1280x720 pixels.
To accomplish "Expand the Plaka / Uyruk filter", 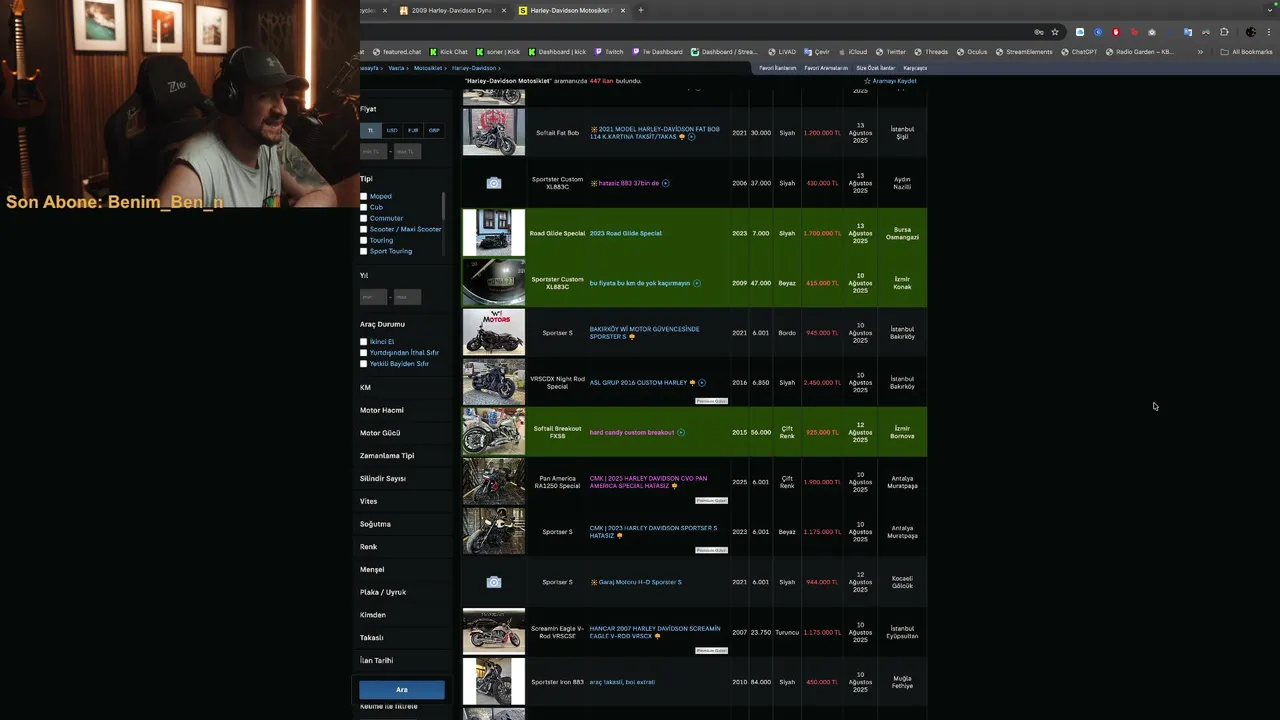I will [383, 592].
